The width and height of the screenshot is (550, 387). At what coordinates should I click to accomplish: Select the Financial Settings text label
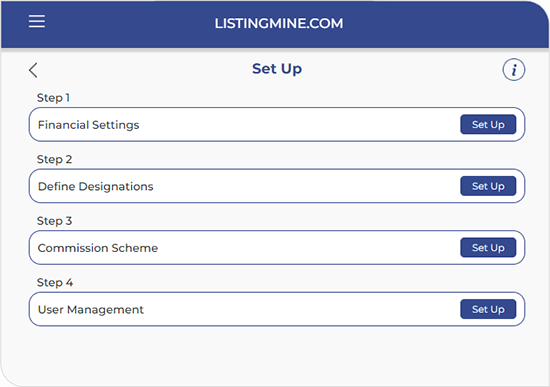[x=88, y=125]
